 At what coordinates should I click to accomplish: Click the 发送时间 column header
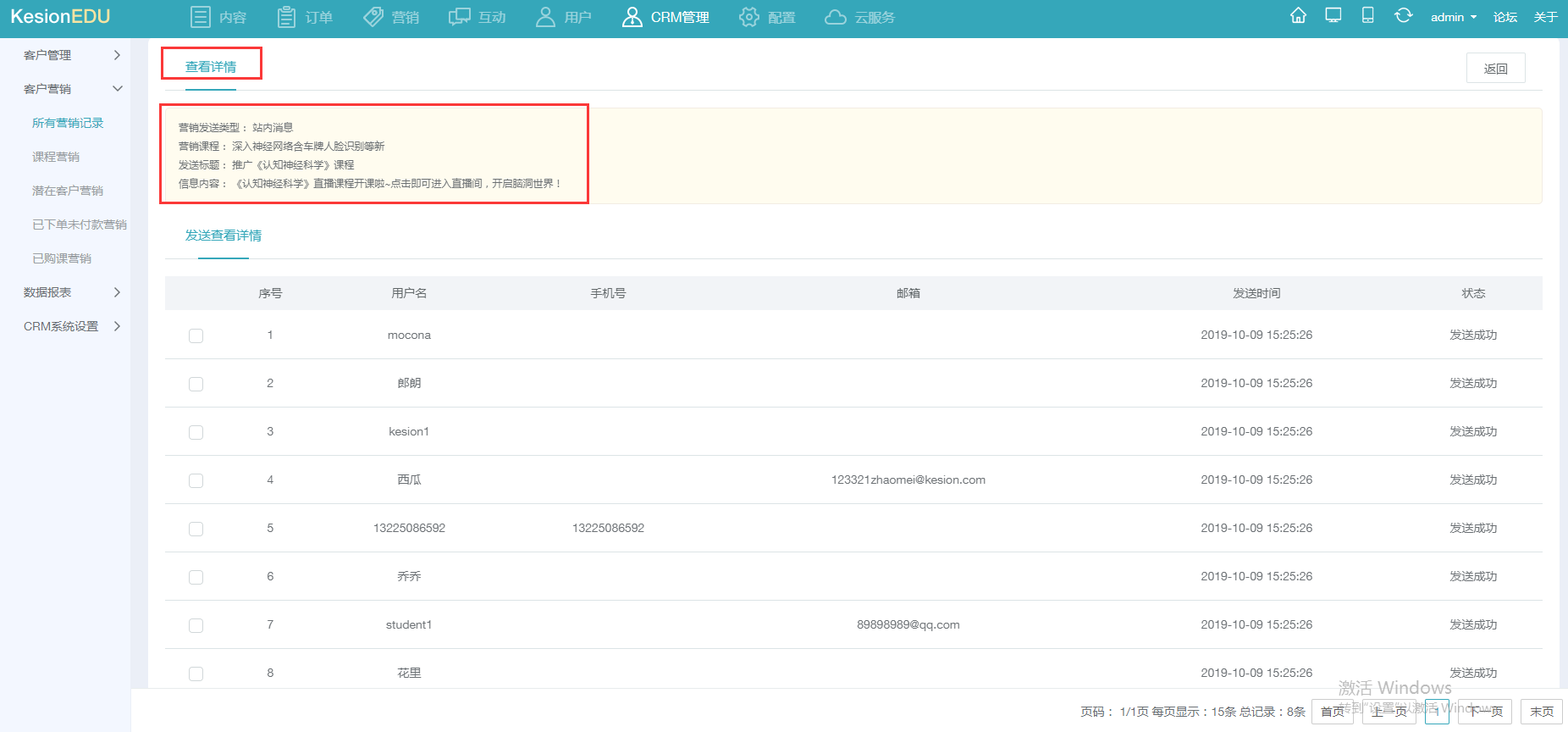coord(1256,293)
